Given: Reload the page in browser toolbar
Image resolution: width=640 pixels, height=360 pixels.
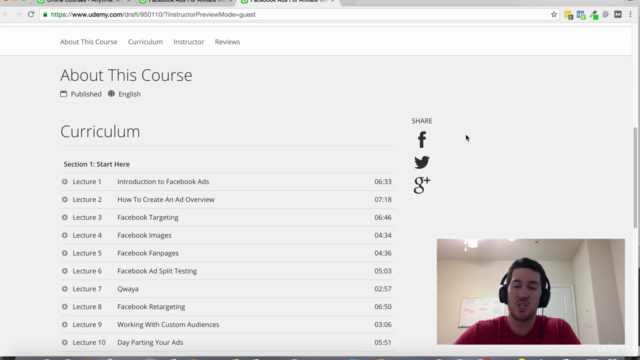Looking at the screenshot, I should [x=31, y=14].
